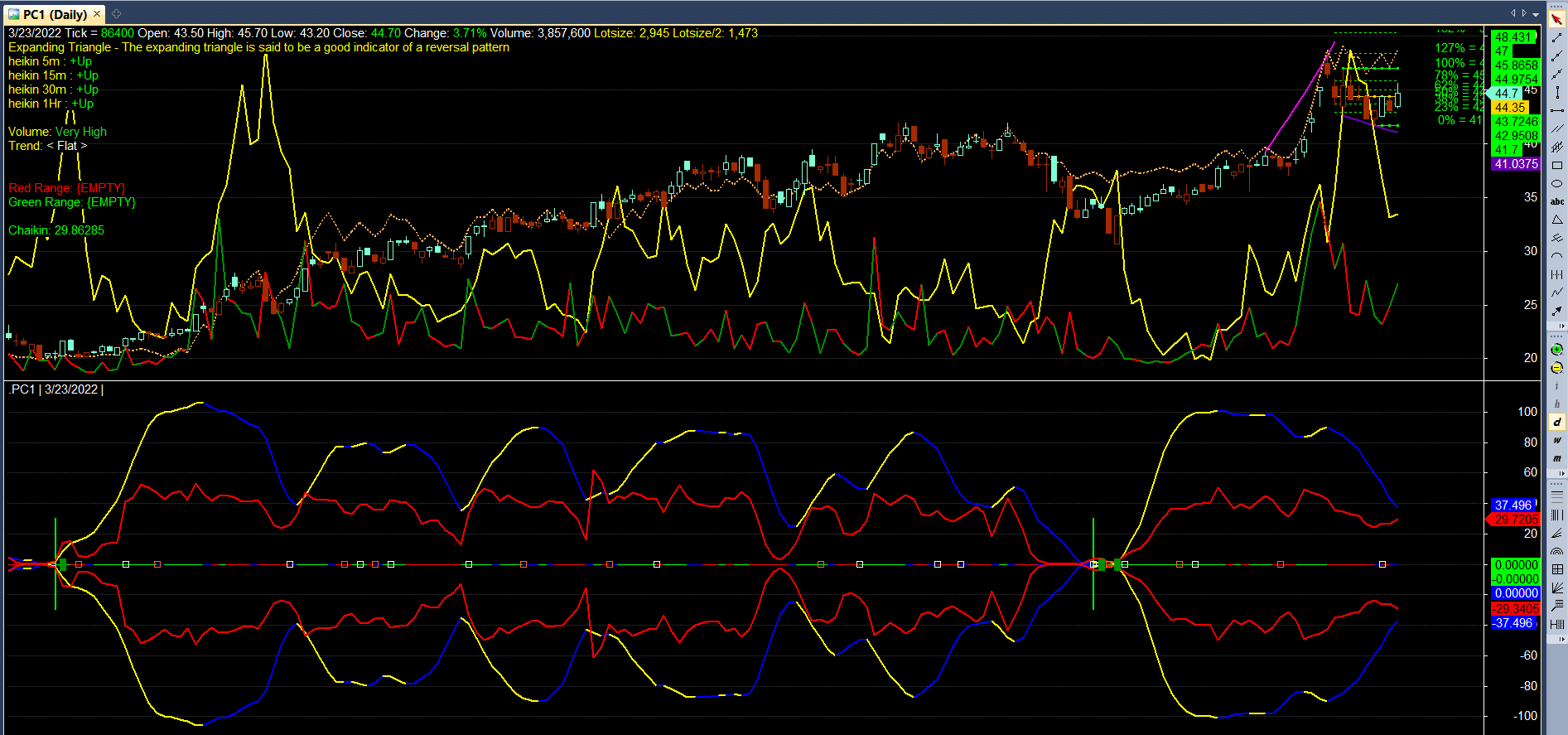Select the Fibonacci fan tool
The image size is (1568, 735).
pos(1557,533)
